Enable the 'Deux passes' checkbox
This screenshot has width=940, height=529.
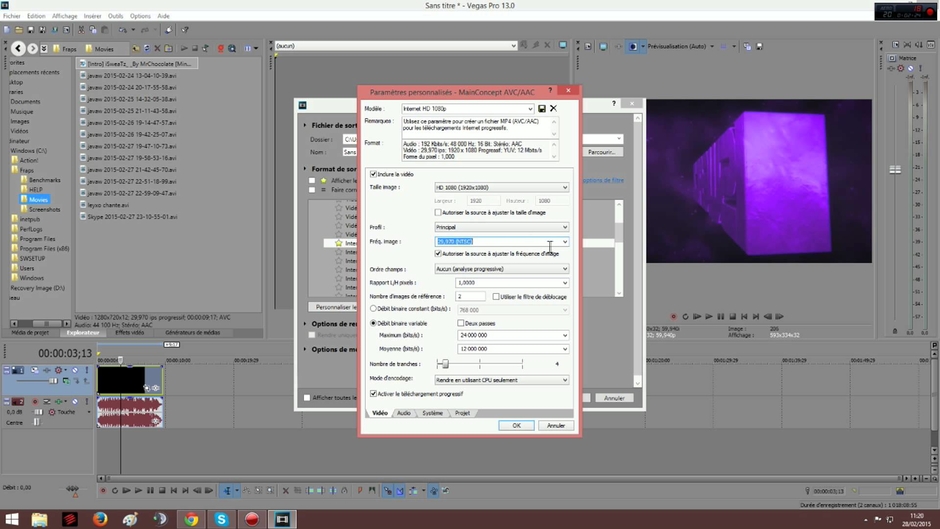pos(460,323)
